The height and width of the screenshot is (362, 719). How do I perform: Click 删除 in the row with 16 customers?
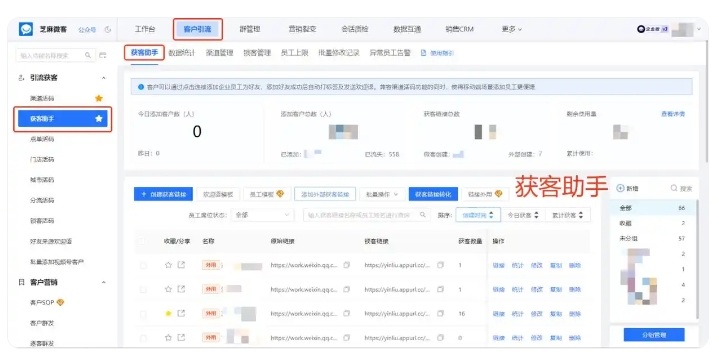tap(575, 314)
